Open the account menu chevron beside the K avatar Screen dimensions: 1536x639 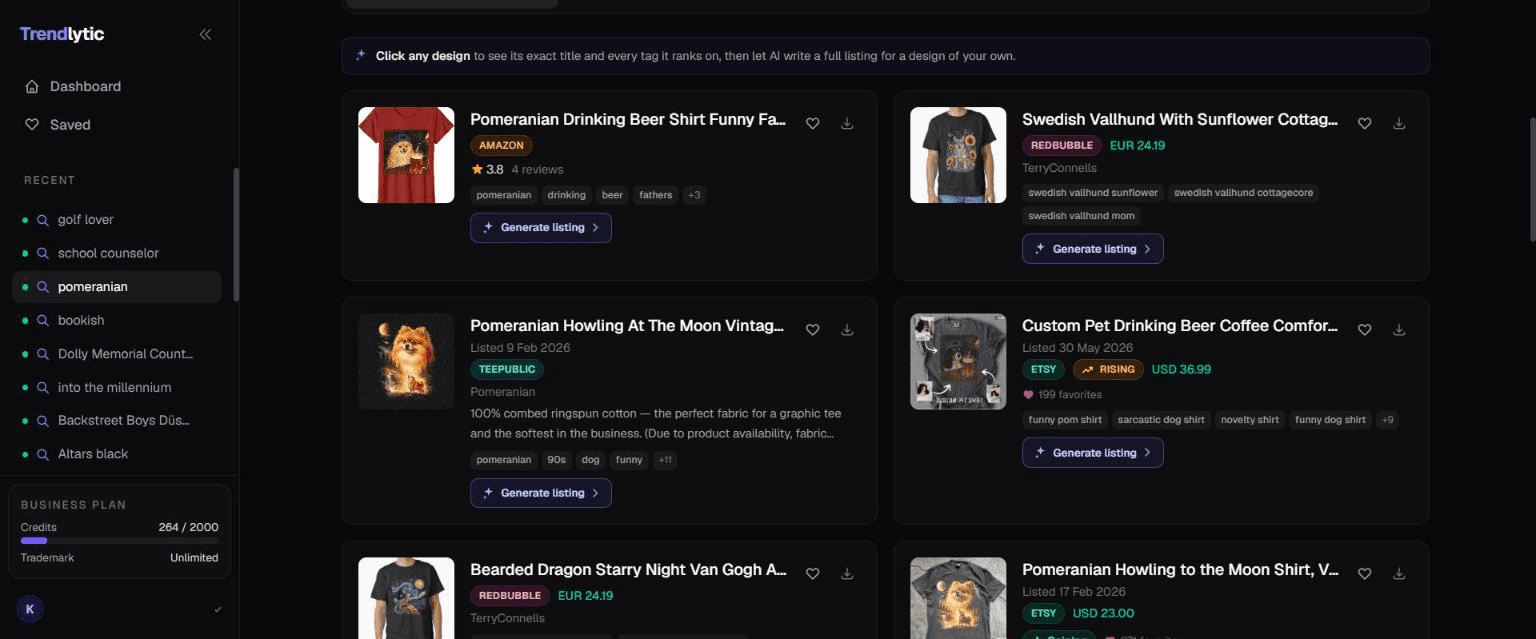tap(218, 609)
